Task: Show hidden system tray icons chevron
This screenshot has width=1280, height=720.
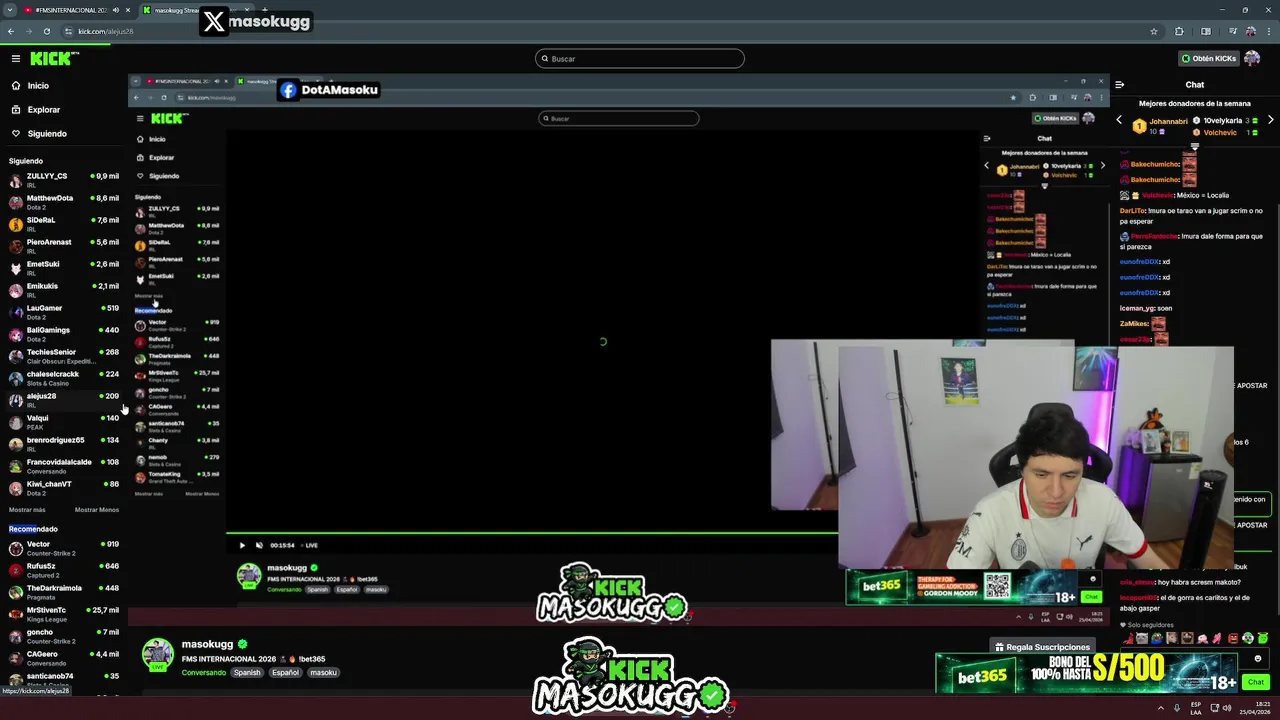Action: [1161, 708]
